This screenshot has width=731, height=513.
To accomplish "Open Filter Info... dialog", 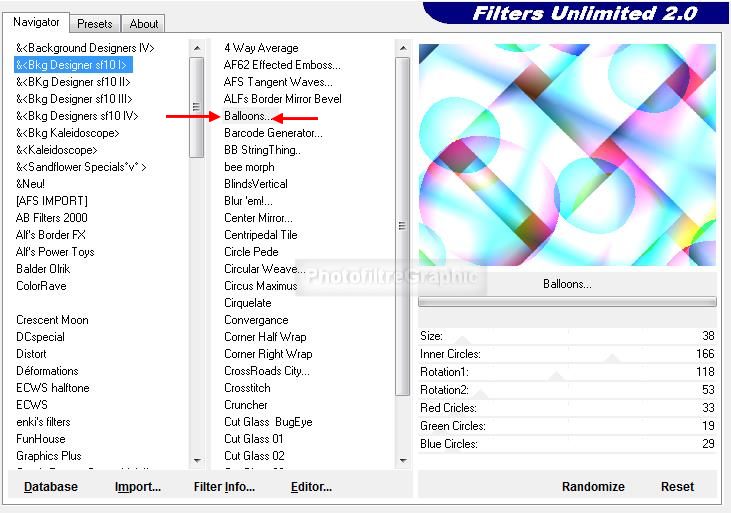I will pyautogui.click(x=224, y=487).
